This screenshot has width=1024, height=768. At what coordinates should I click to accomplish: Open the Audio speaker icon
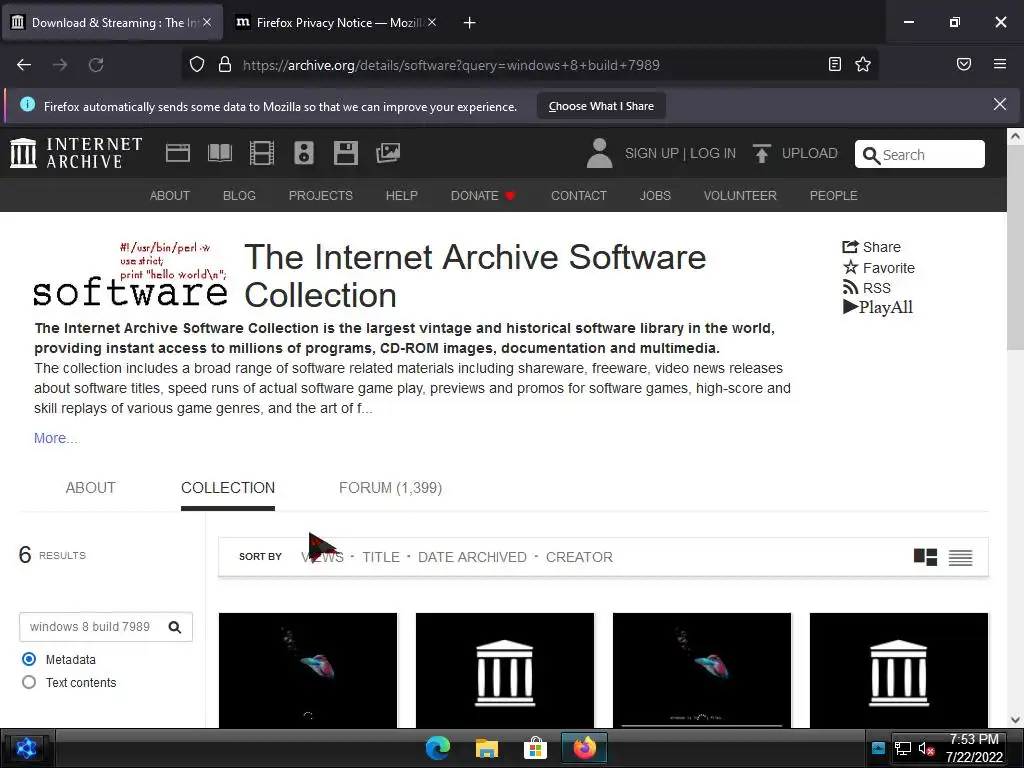pyautogui.click(x=304, y=153)
